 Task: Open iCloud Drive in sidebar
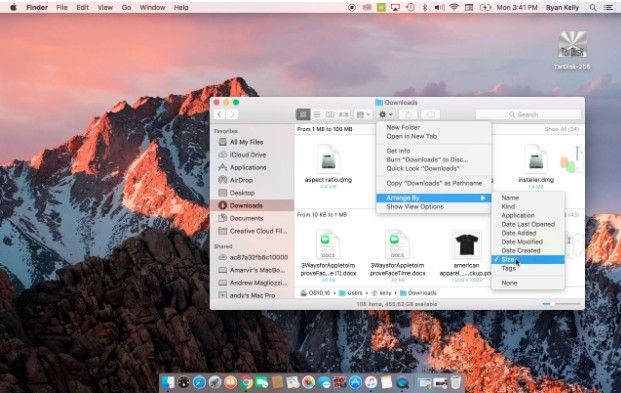248,155
